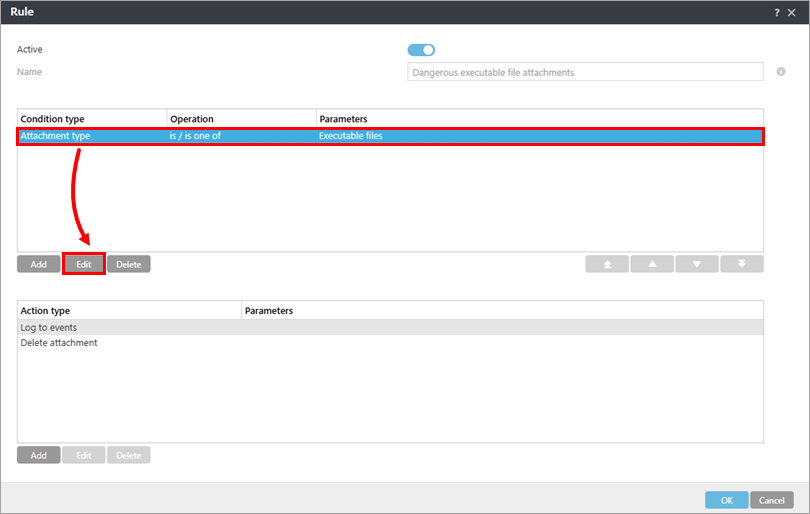Screen dimensions: 810x514
Task: Delete the selected condition
Action: tap(129, 265)
